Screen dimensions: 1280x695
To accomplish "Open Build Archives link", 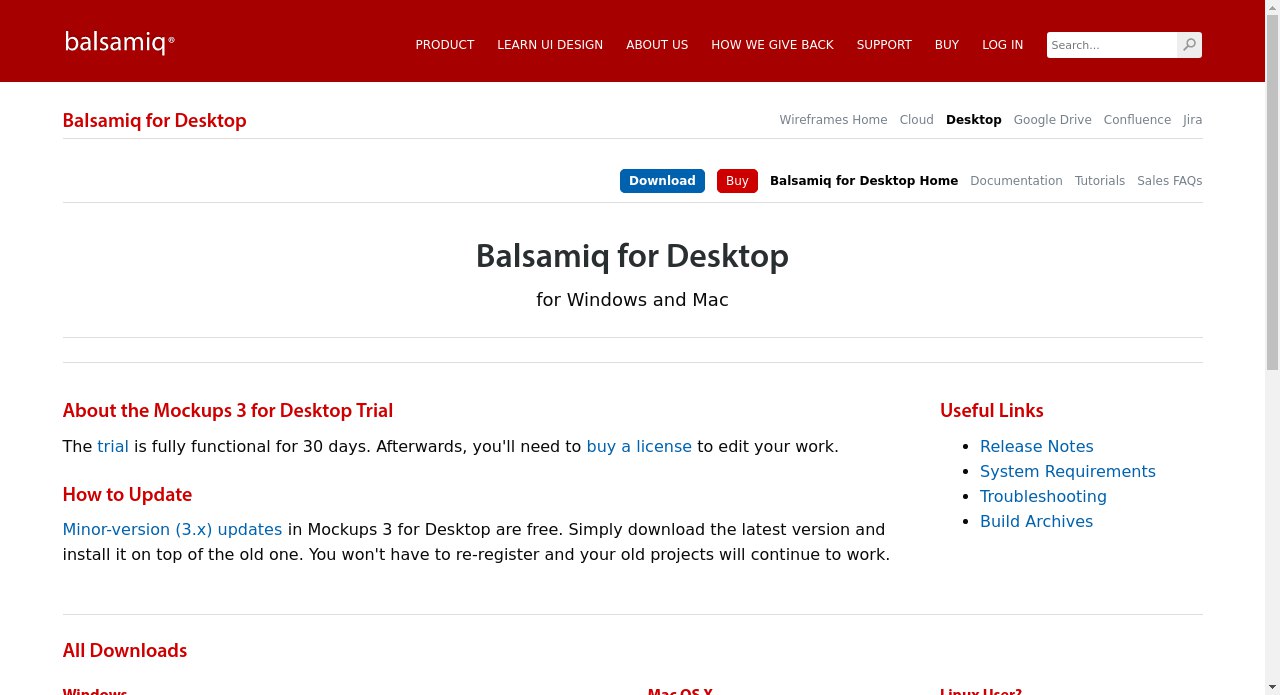I will (1036, 522).
